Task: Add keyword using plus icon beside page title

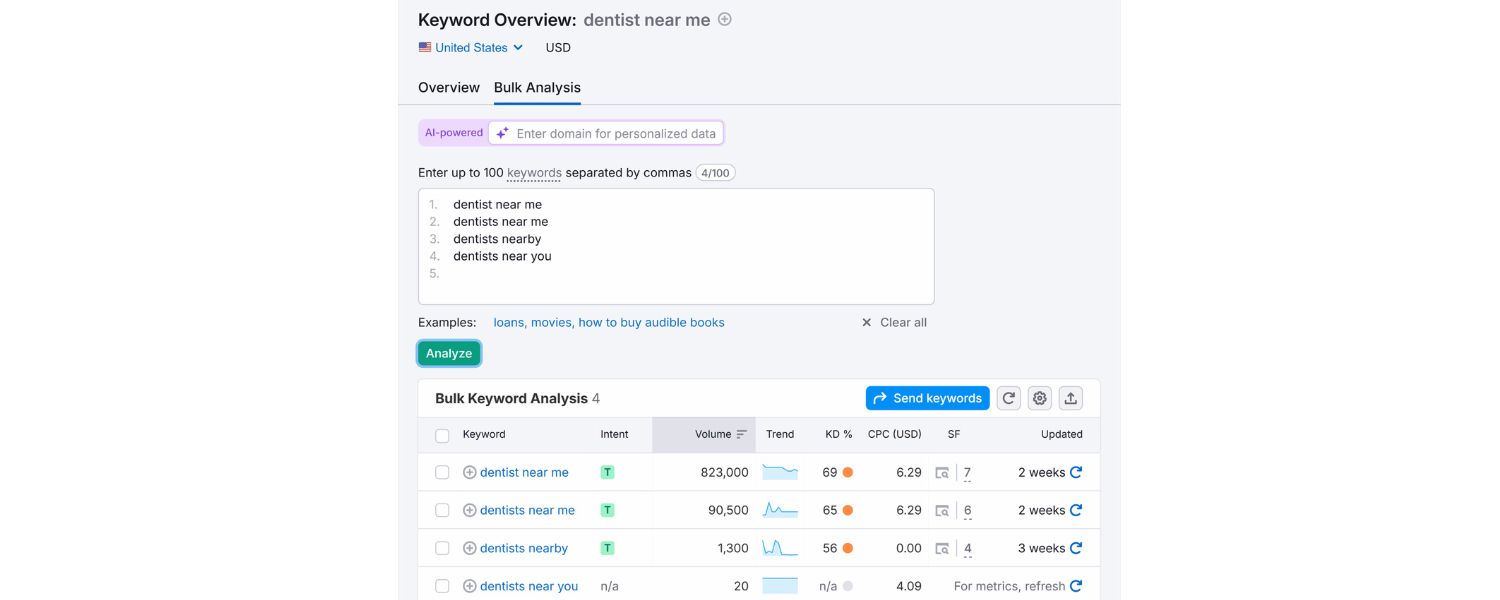Action: tap(726, 19)
